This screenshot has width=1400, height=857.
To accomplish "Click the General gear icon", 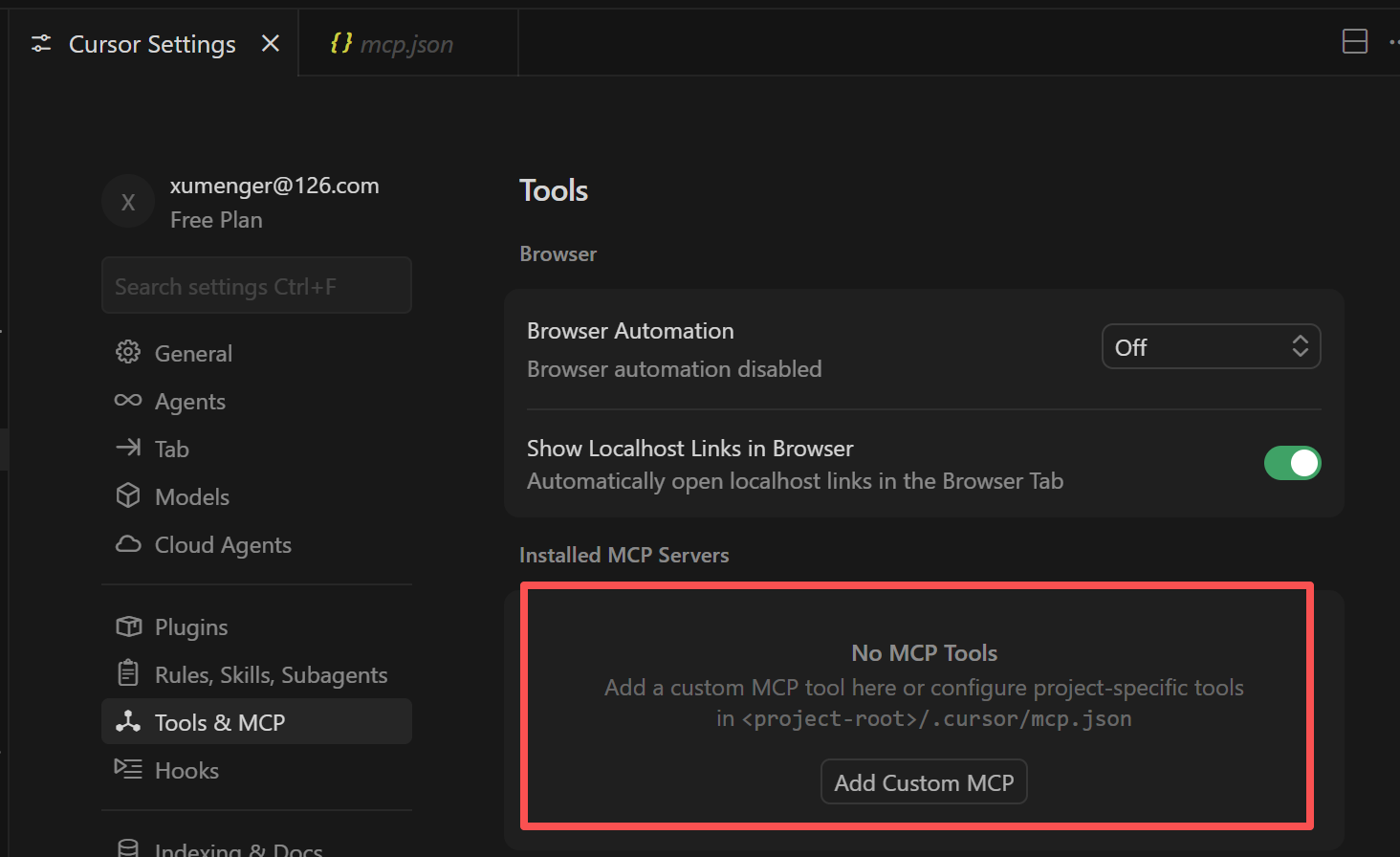I will [x=128, y=353].
